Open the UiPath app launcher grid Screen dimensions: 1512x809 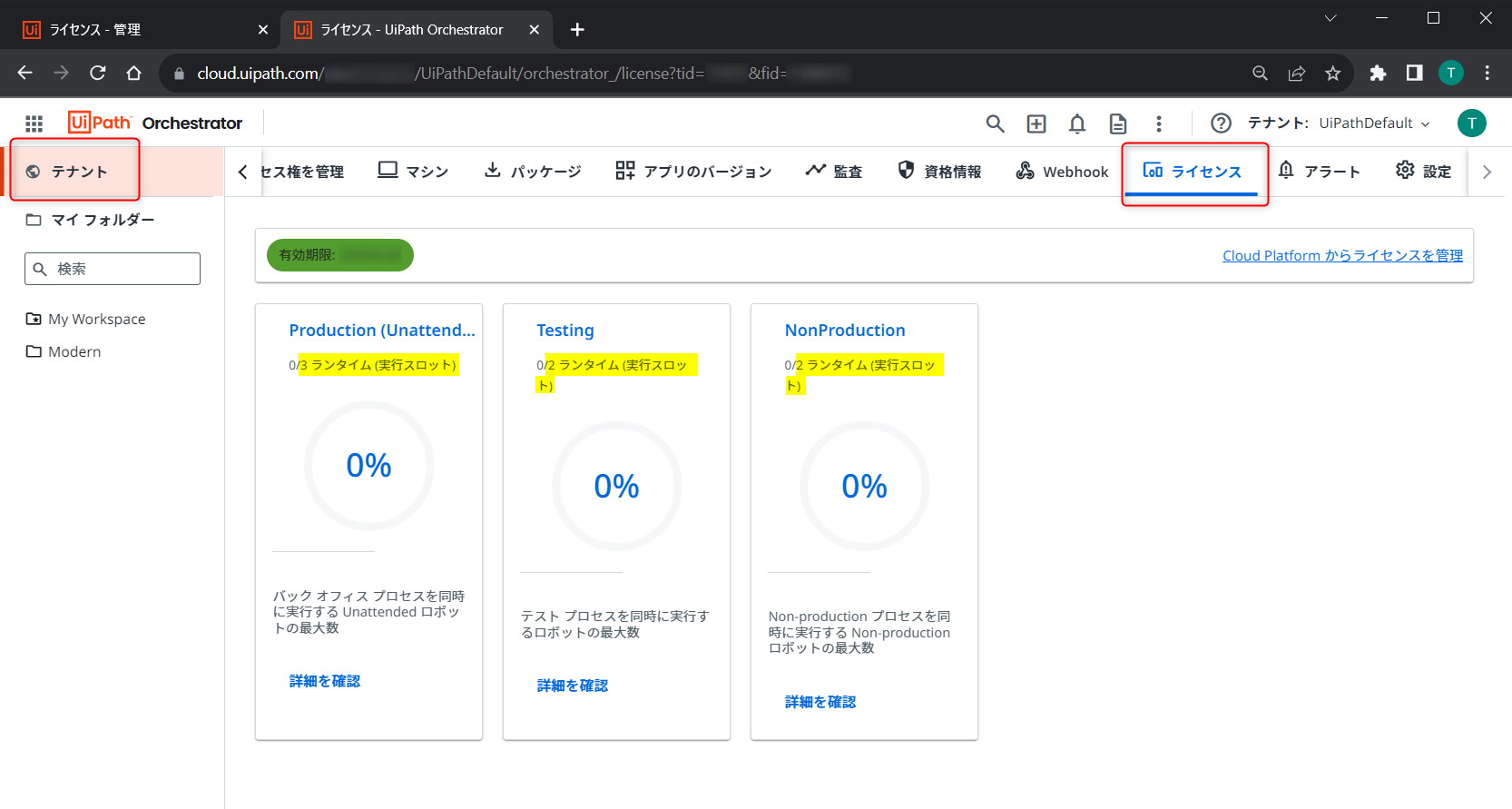tap(34, 123)
